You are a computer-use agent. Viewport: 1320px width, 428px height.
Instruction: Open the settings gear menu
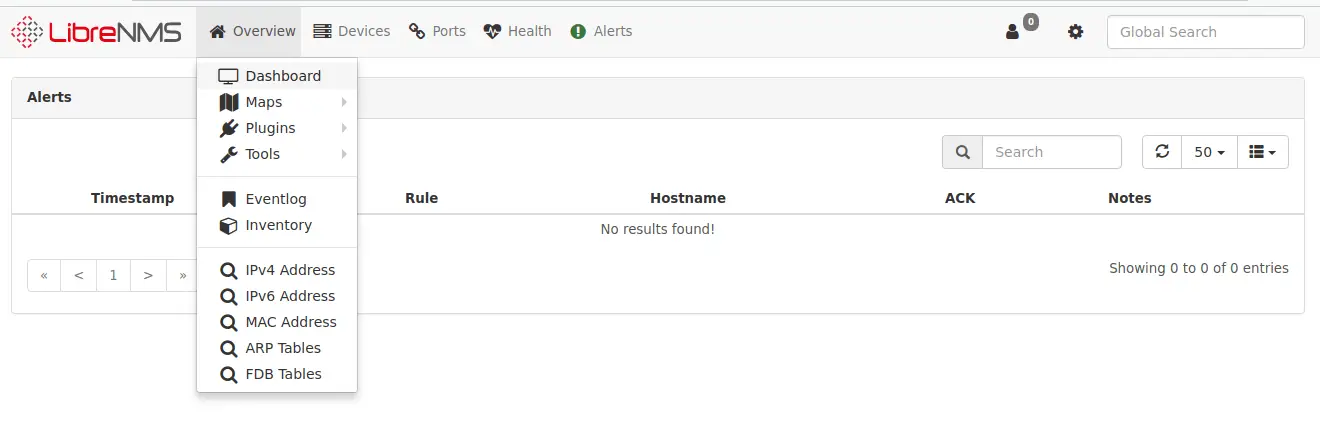[x=1075, y=32]
